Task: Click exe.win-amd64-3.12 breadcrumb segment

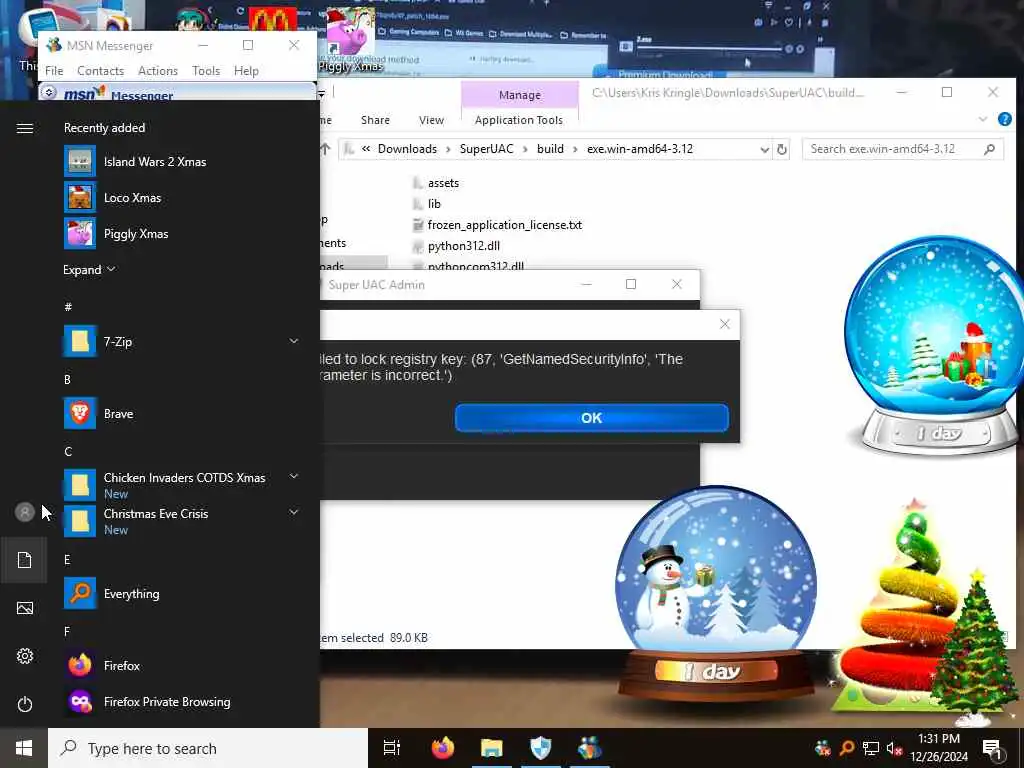Action: [x=640, y=149]
